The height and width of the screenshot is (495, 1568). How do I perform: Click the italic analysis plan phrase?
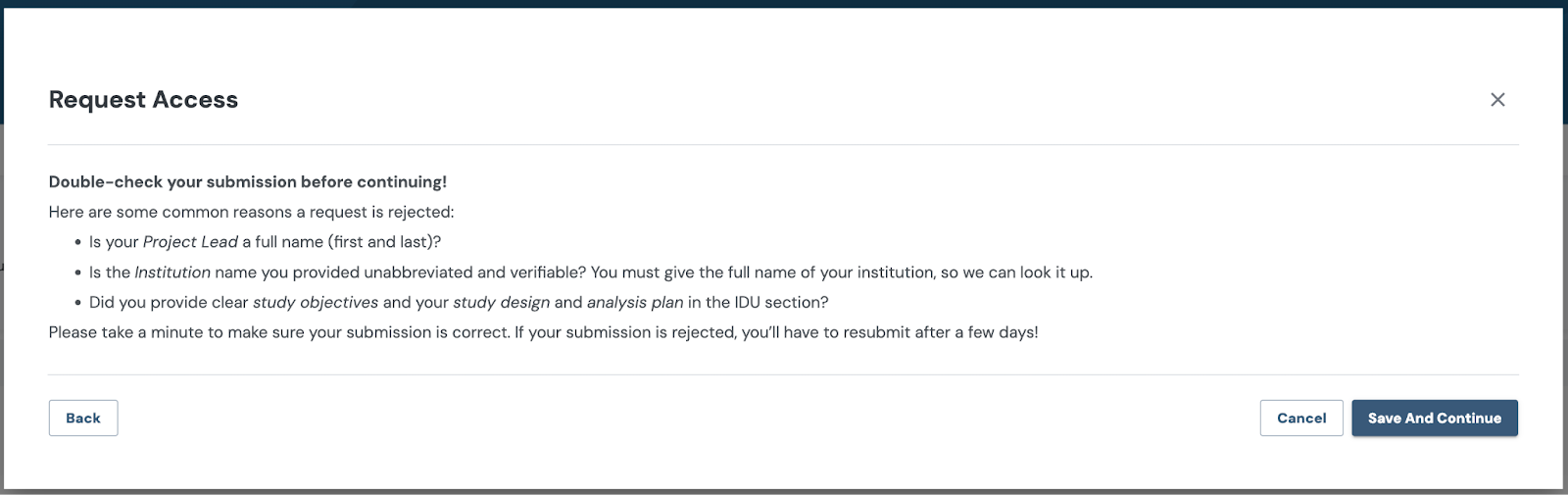pos(635,303)
